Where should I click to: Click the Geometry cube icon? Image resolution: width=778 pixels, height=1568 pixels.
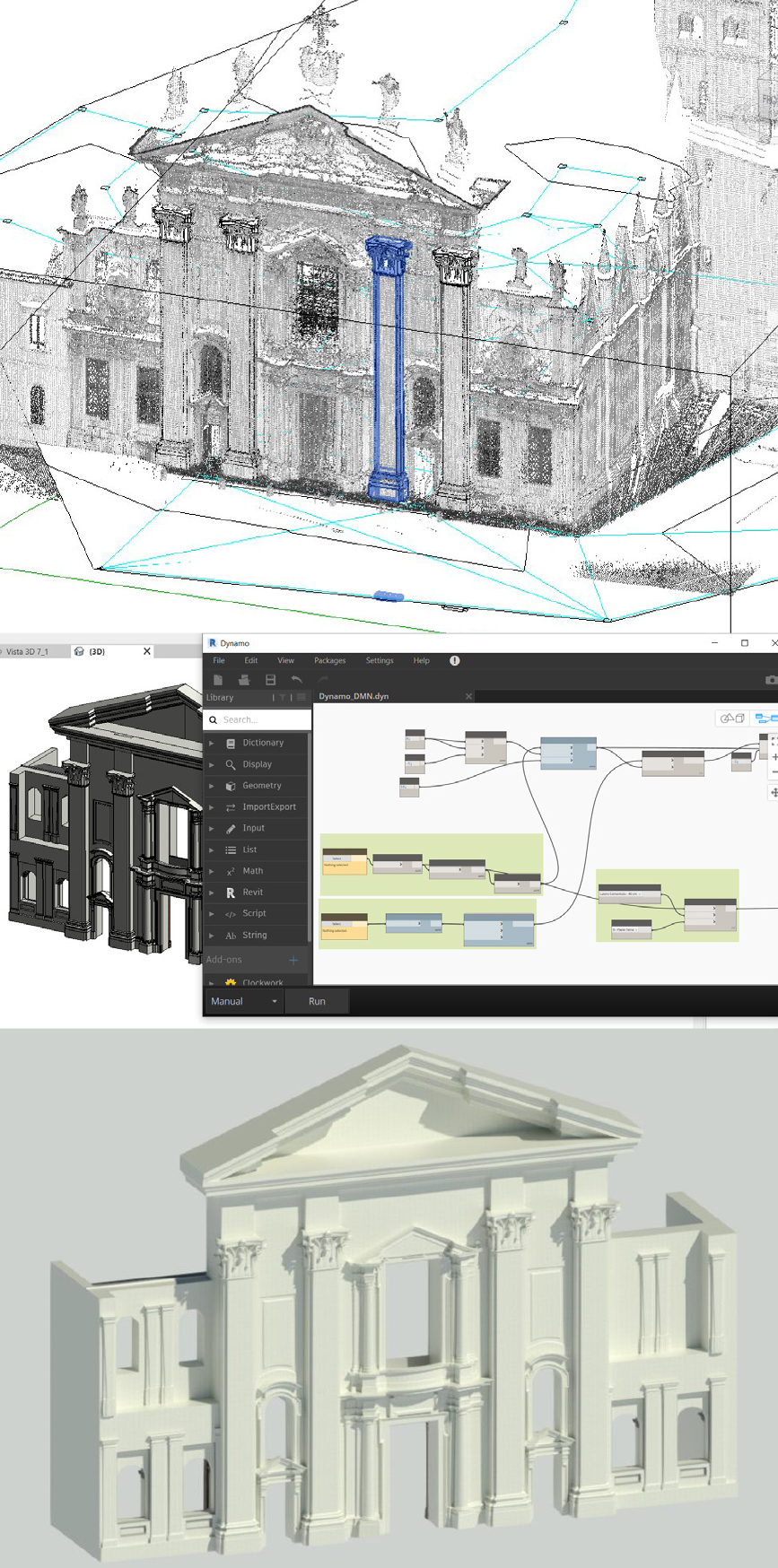pos(231,786)
